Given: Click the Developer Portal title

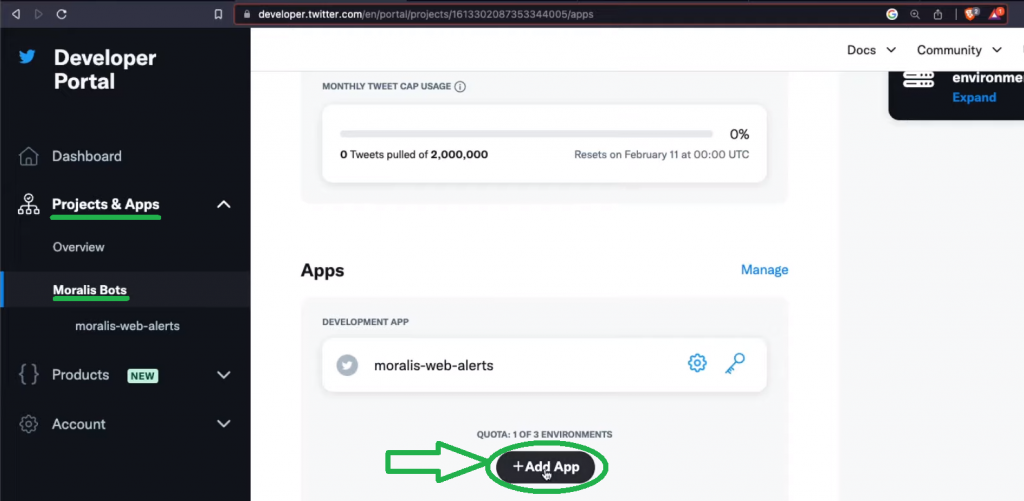Looking at the screenshot, I should tap(104, 69).
